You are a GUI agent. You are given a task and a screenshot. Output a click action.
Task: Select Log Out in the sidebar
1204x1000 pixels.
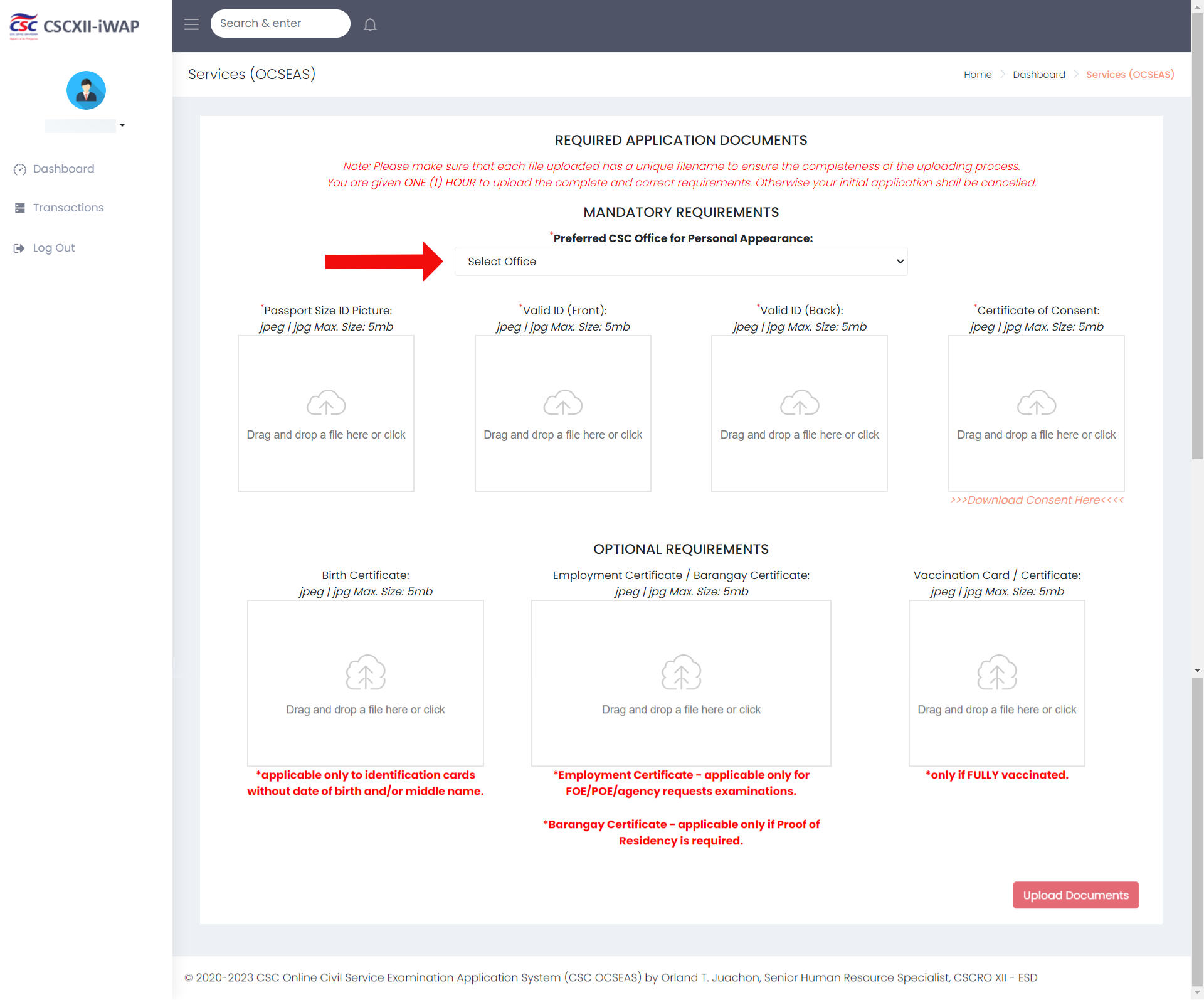click(54, 248)
